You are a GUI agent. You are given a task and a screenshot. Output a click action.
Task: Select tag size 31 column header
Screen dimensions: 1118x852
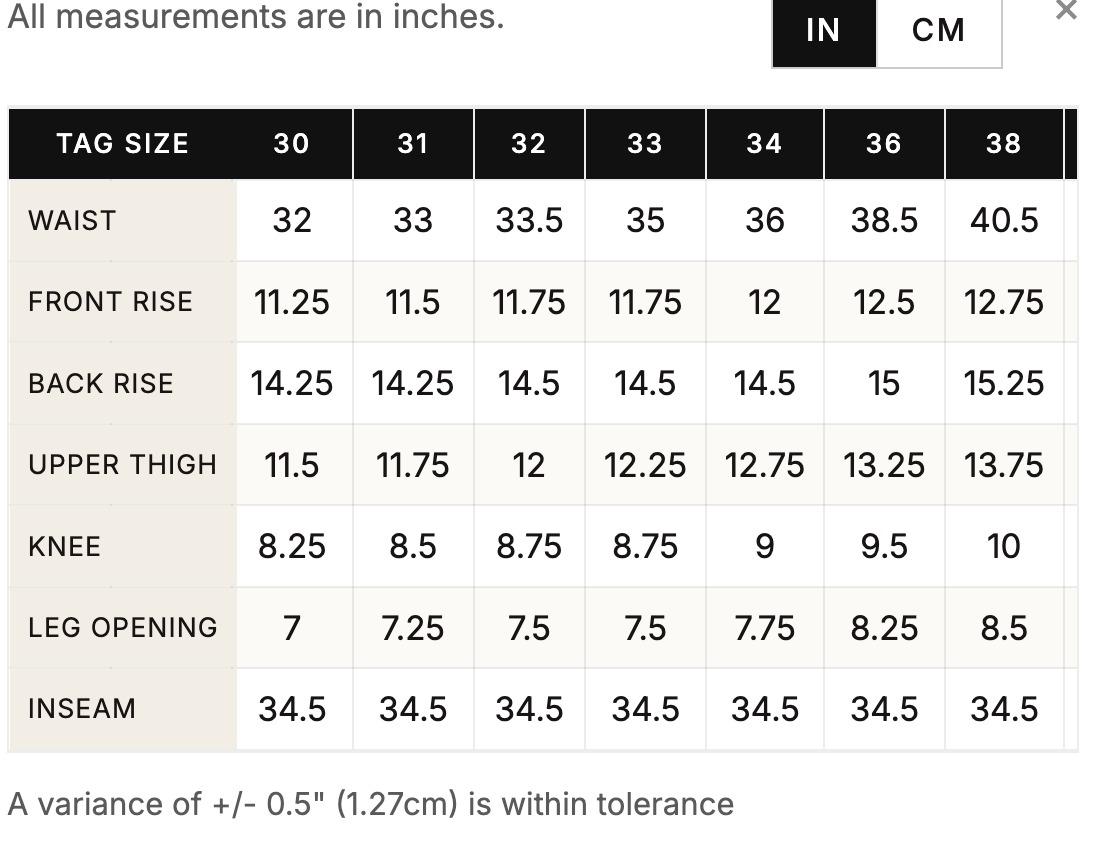[x=414, y=144]
